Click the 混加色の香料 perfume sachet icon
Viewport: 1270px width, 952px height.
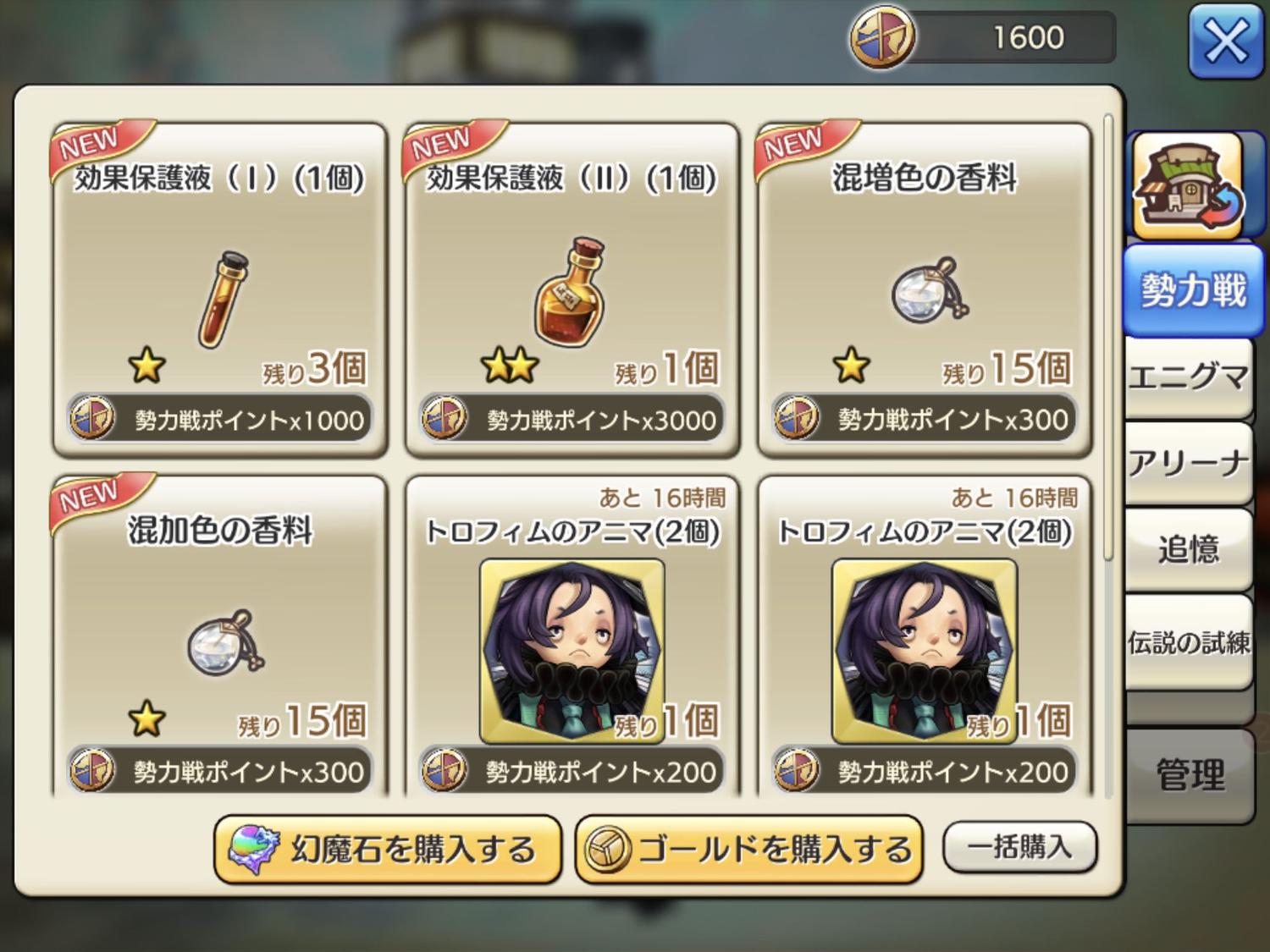point(225,642)
